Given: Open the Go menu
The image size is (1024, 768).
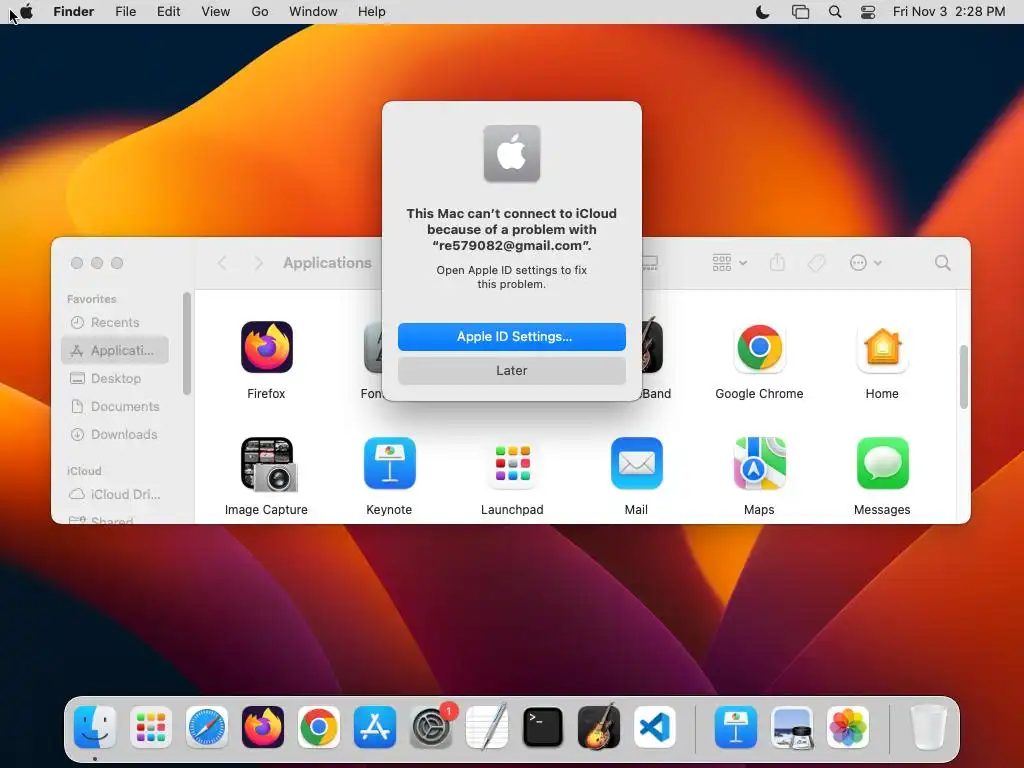Looking at the screenshot, I should coord(260,12).
